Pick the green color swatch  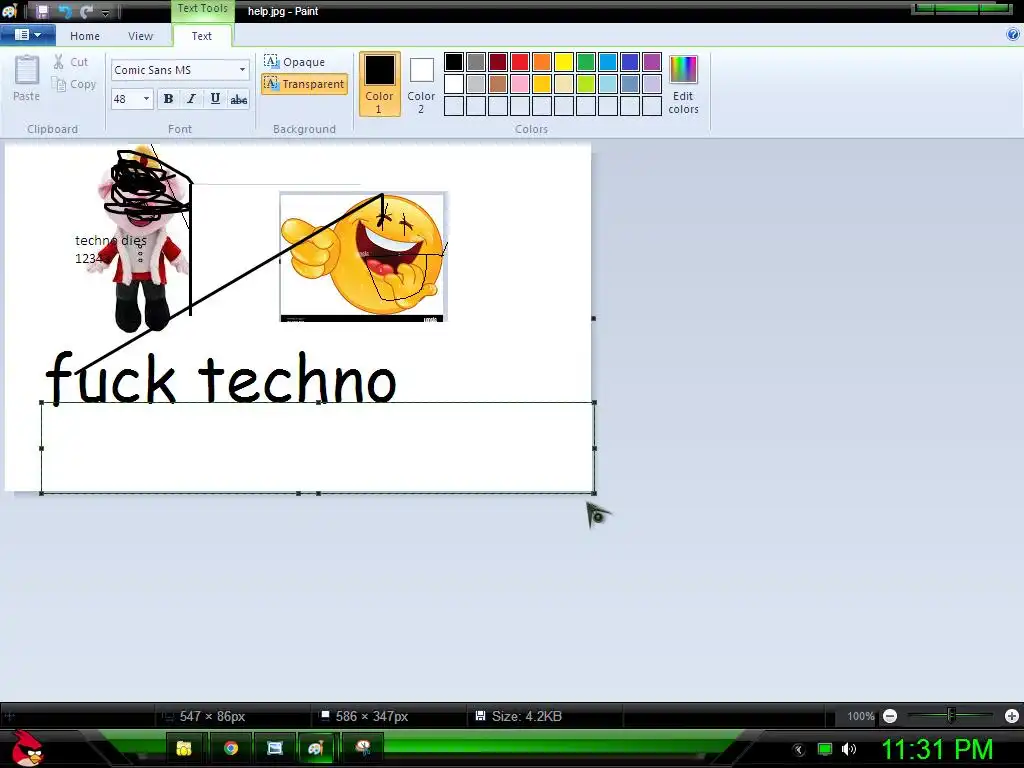tap(586, 62)
